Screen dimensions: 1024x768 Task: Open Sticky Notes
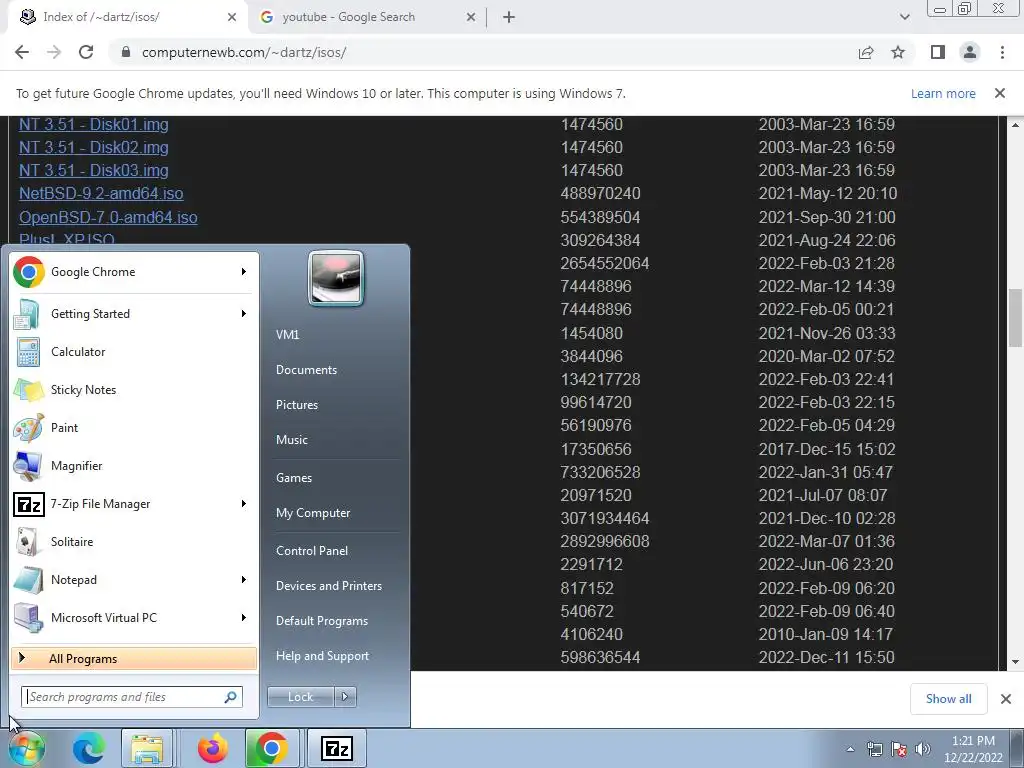(134, 389)
